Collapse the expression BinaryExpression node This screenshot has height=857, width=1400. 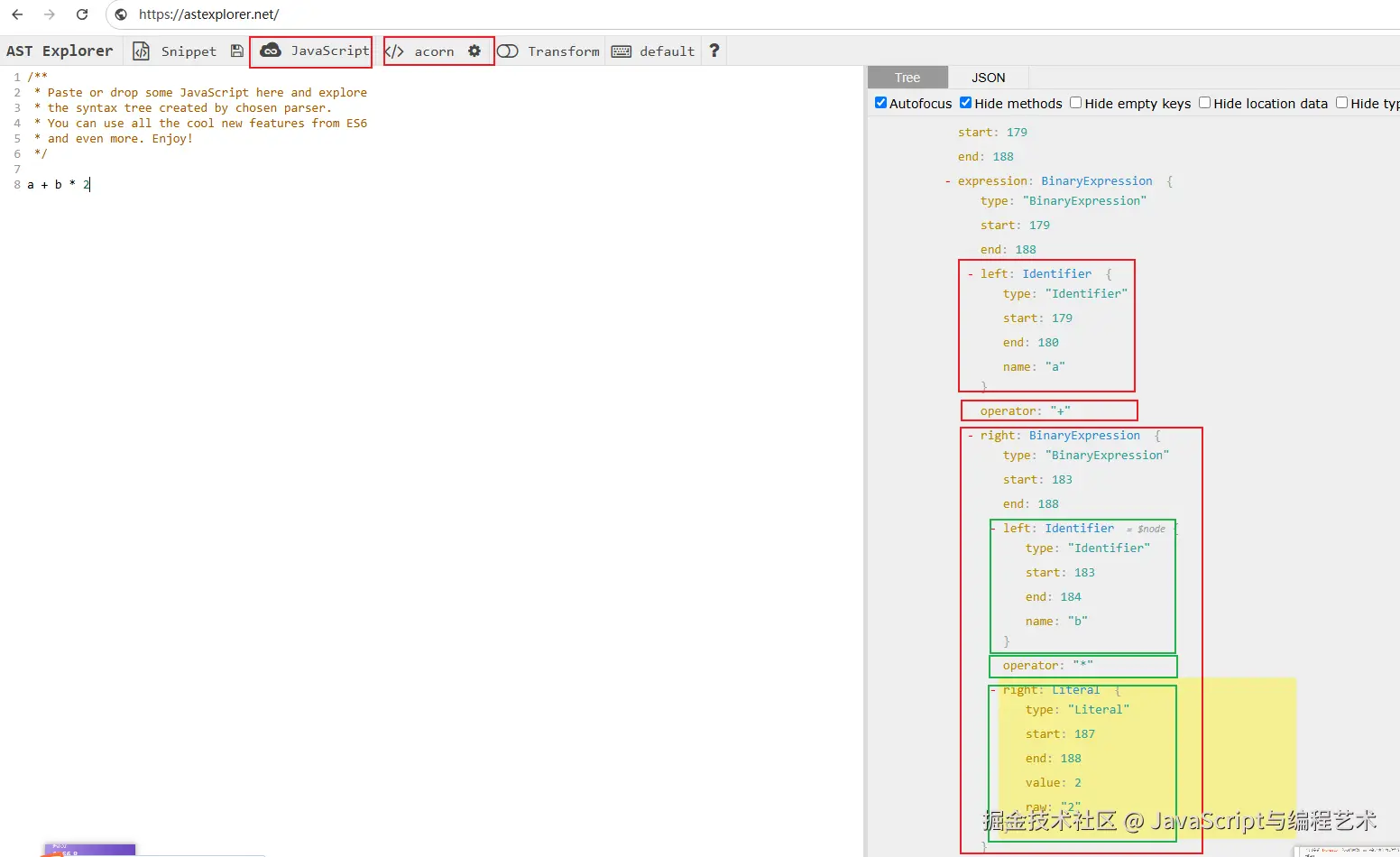point(948,181)
